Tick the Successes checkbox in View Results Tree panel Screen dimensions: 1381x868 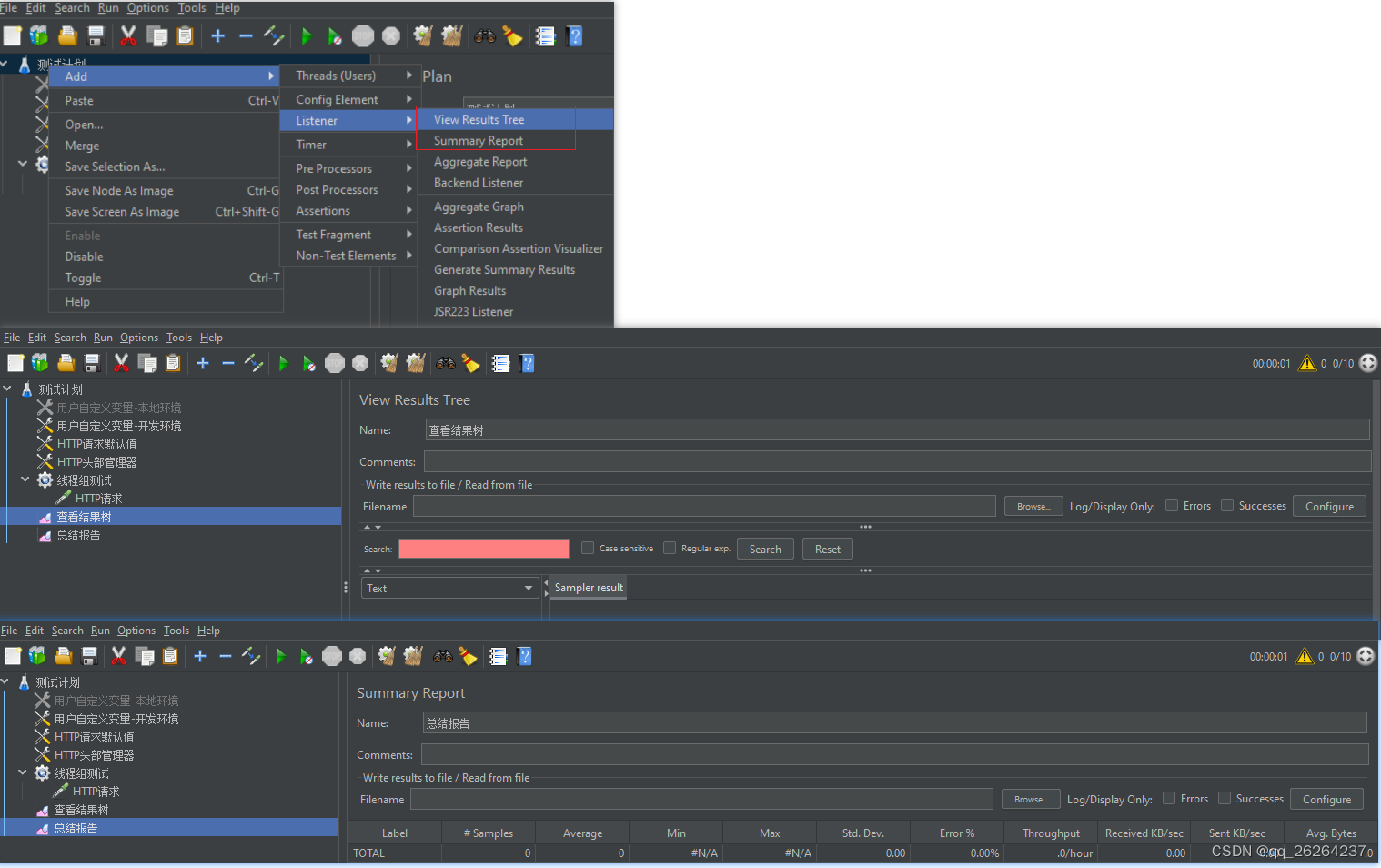point(1227,505)
